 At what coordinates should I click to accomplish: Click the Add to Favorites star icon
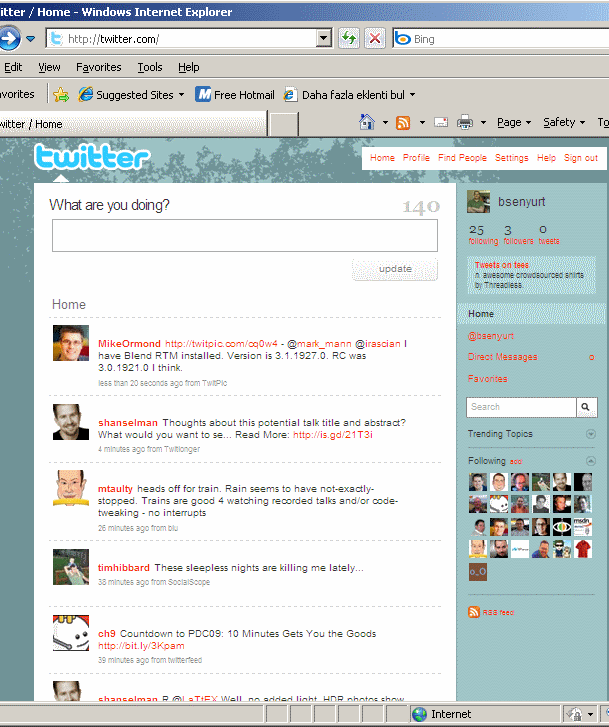click(61, 95)
